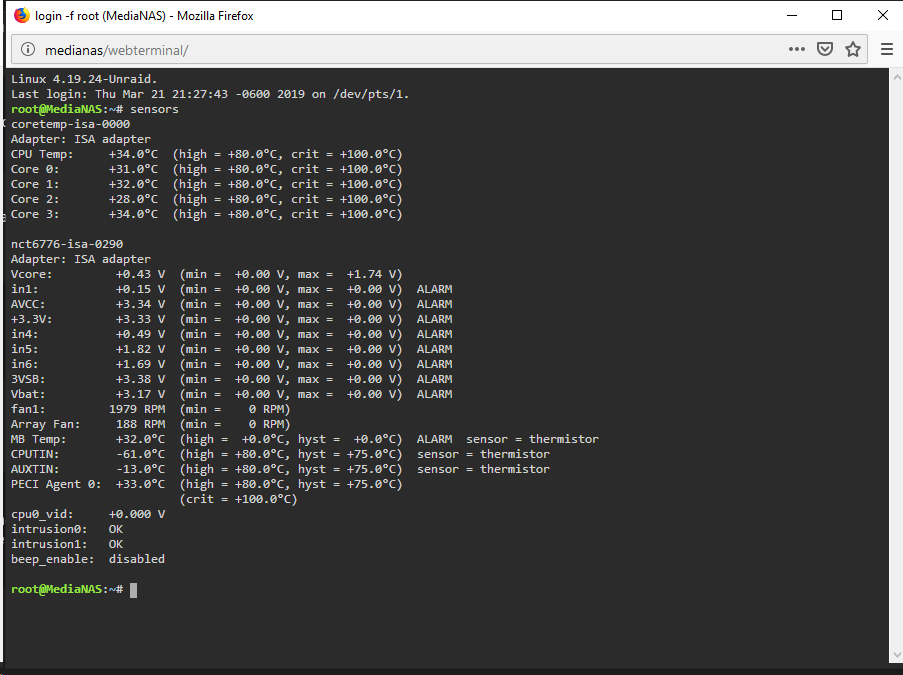Click the 'in4:' label

(25, 334)
